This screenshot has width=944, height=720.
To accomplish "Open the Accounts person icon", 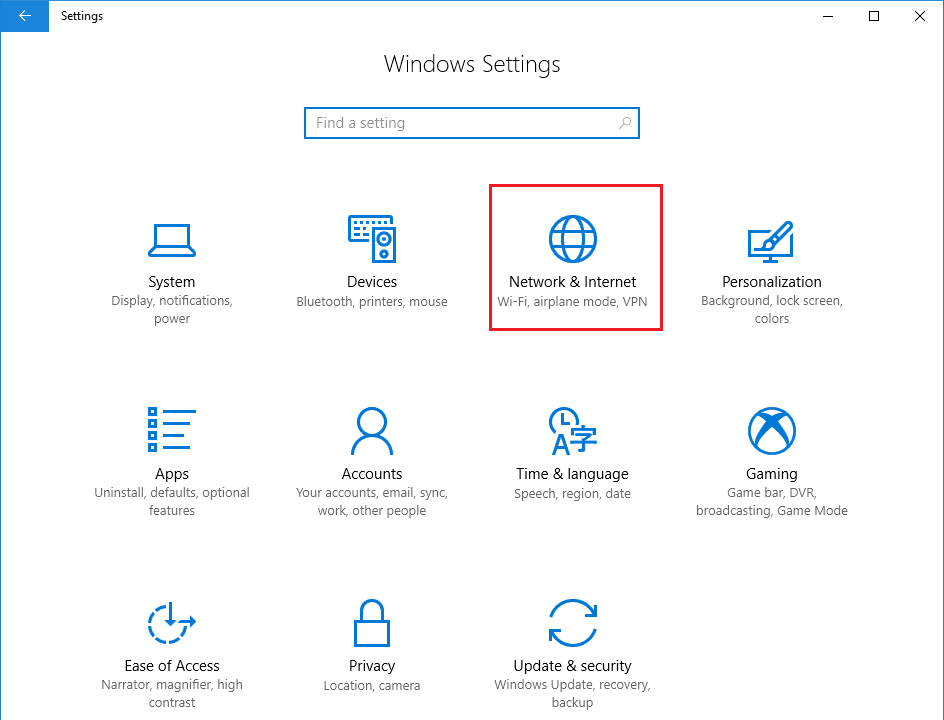I will point(372,431).
